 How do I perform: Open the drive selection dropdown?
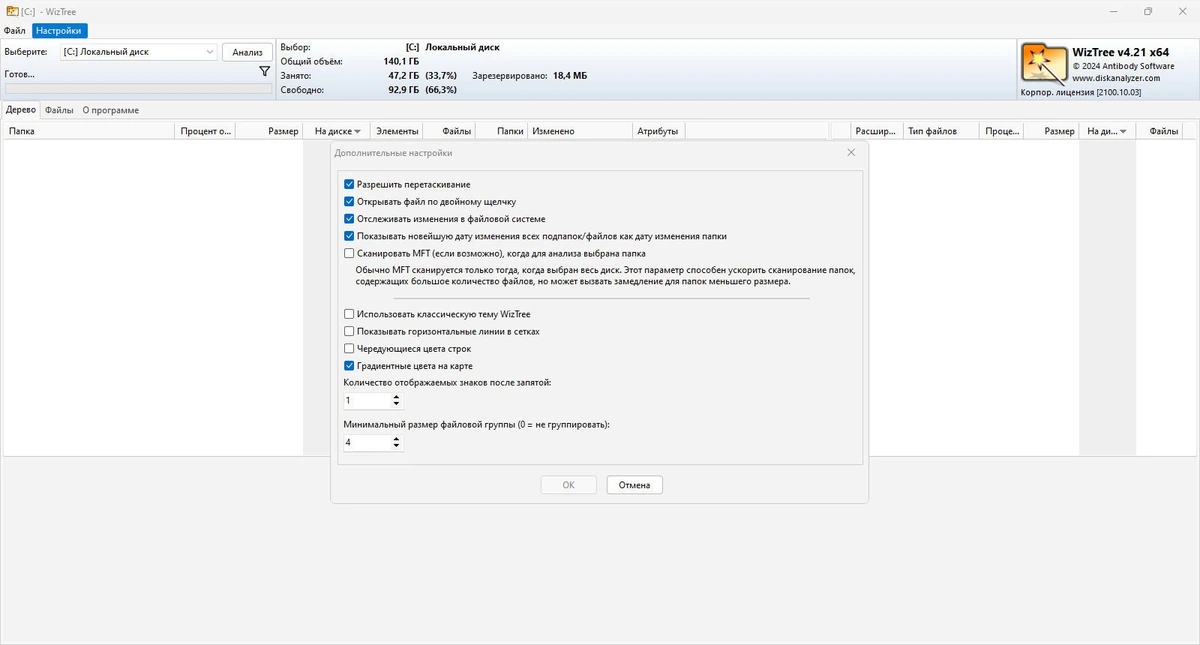[x=210, y=52]
